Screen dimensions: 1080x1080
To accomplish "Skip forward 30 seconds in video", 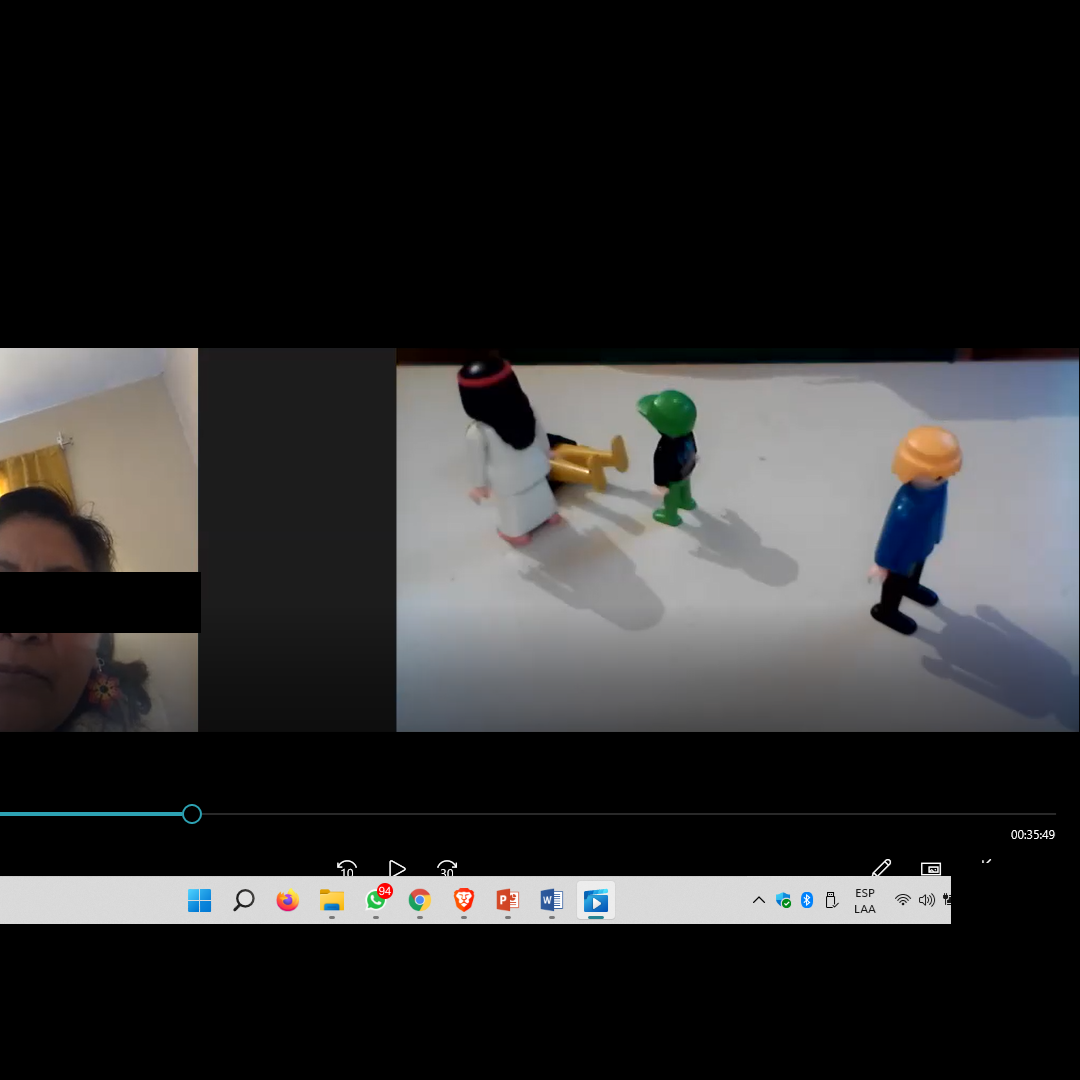I will click(447, 868).
